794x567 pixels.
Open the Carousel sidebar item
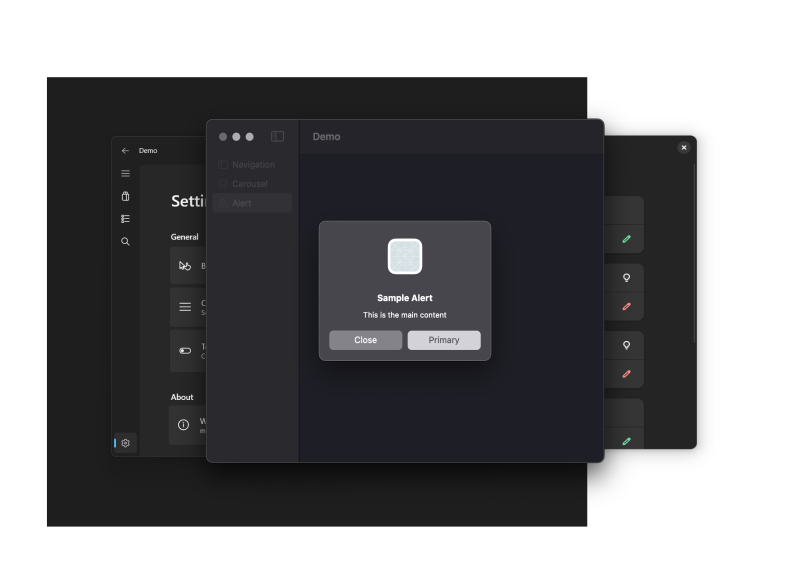tap(248, 184)
